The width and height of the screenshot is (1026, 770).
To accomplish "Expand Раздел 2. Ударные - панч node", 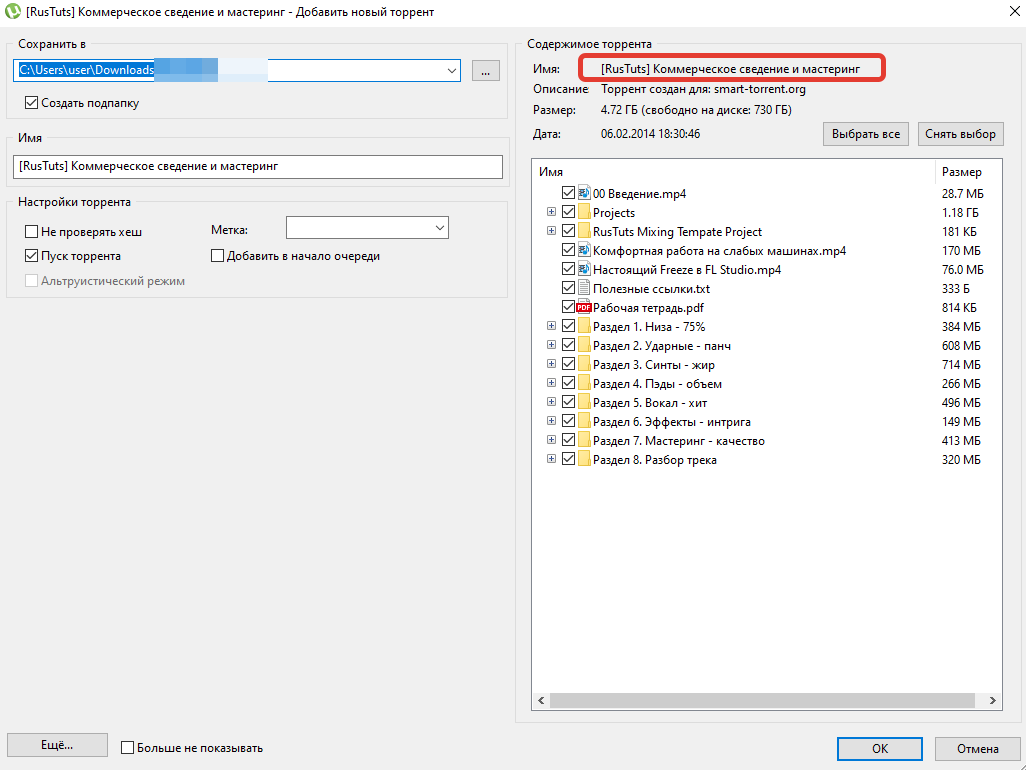I will pyautogui.click(x=552, y=344).
